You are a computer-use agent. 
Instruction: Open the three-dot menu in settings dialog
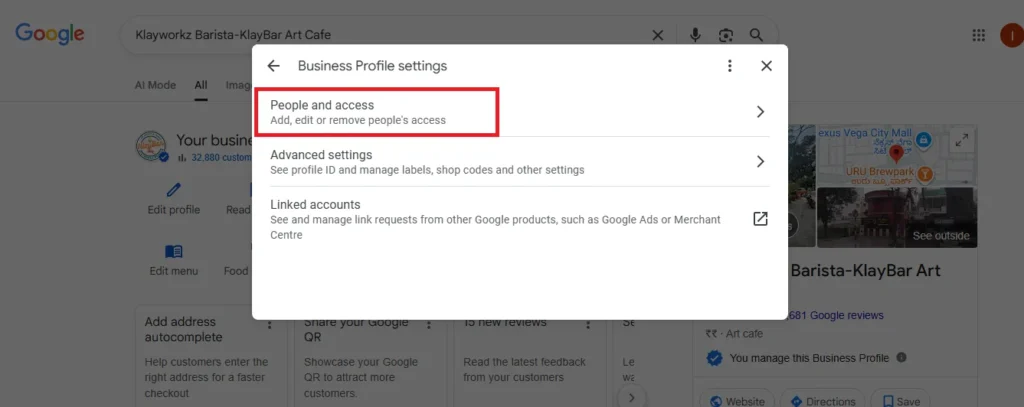(730, 66)
